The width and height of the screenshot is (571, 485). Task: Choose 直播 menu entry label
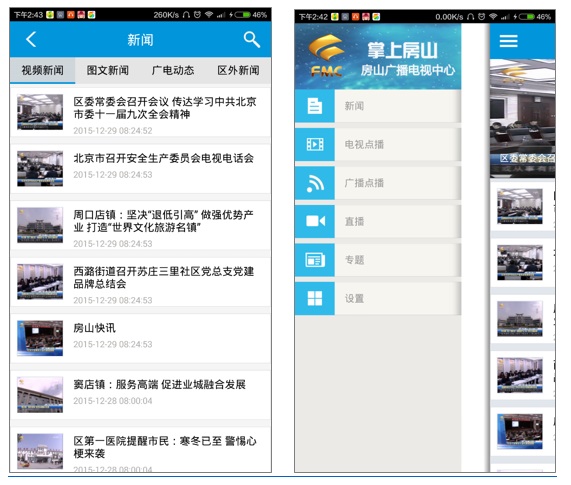coord(354,221)
